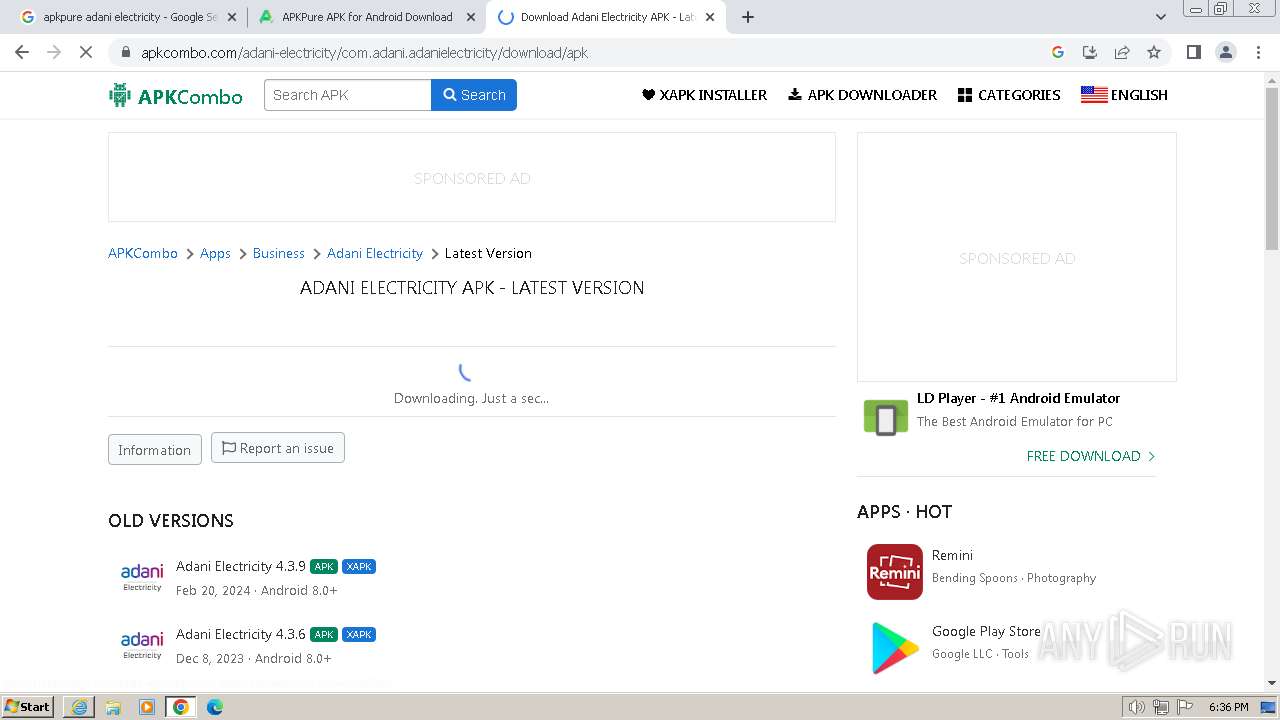Open APK Downloader menu item
1280x720 pixels.
coord(862,95)
